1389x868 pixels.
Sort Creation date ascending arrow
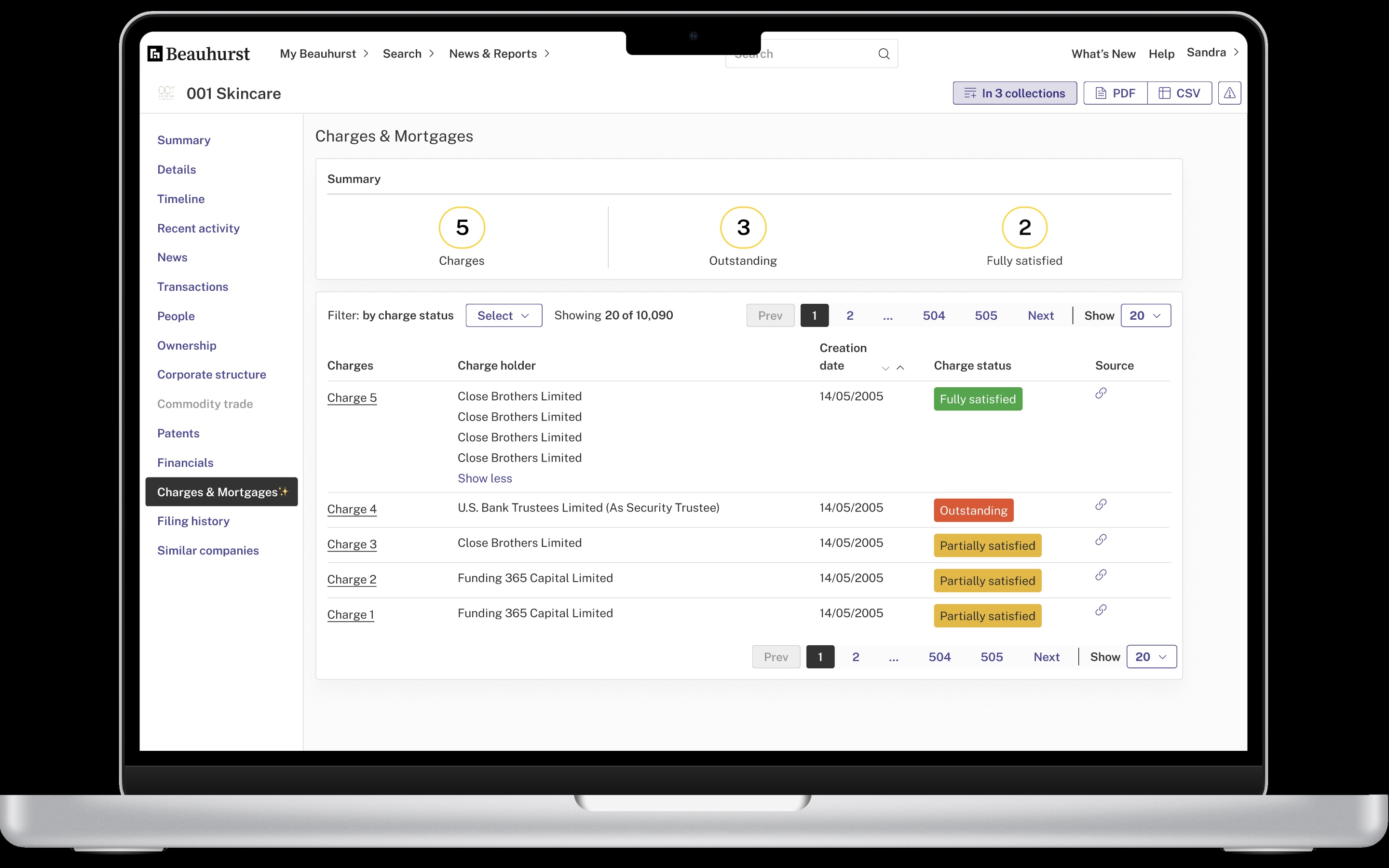(900, 368)
